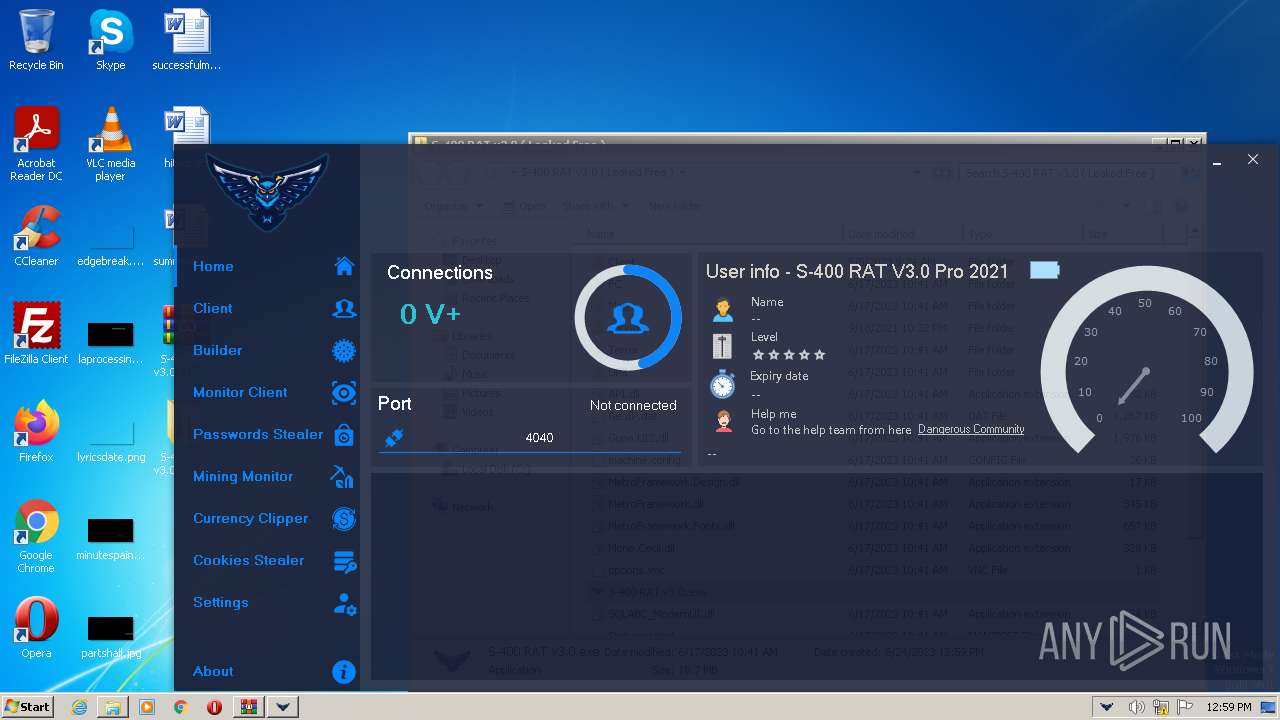
Task: Click the Name avatar icon in User info
Action: coord(723,309)
